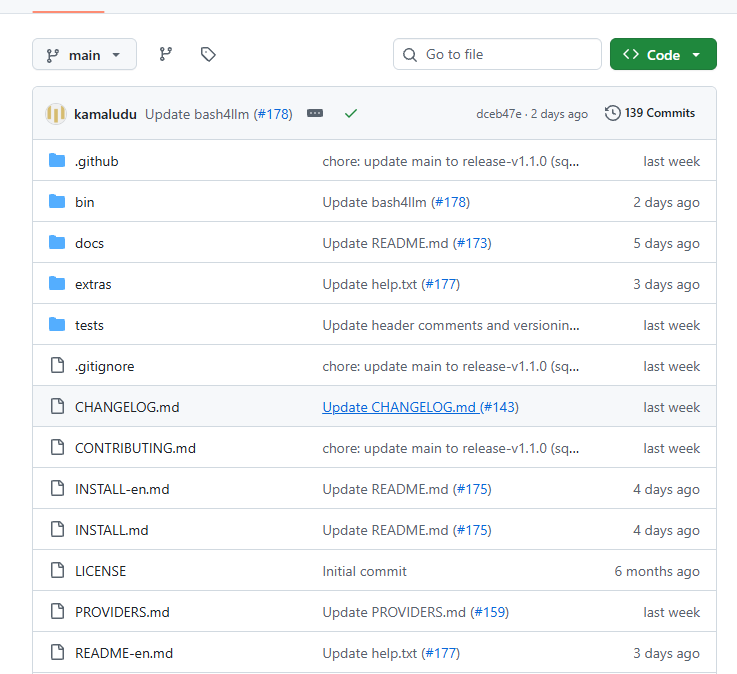Viewport: 737px width, 674px height.
Task: Click the Go to file search field
Action: (x=497, y=55)
